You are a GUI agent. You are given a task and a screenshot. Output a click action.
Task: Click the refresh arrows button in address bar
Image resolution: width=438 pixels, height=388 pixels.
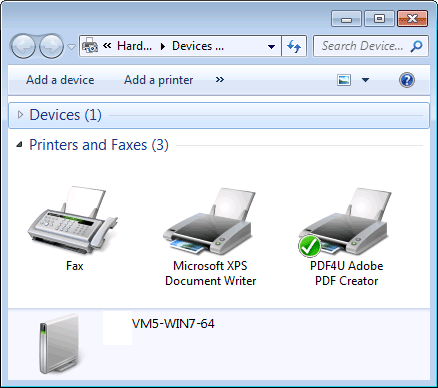click(294, 46)
